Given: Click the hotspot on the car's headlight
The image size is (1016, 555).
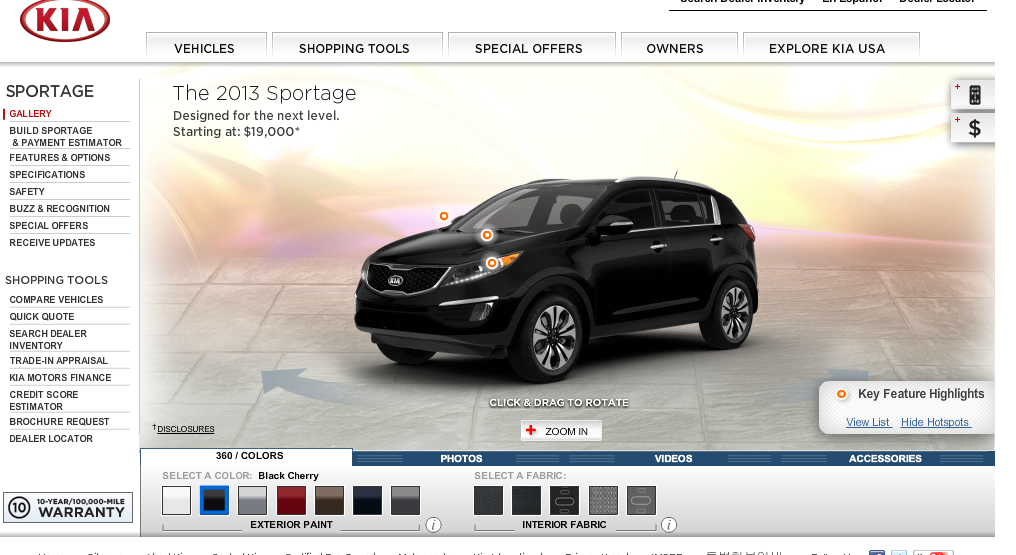Looking at the screenshot, I should 491,263.
